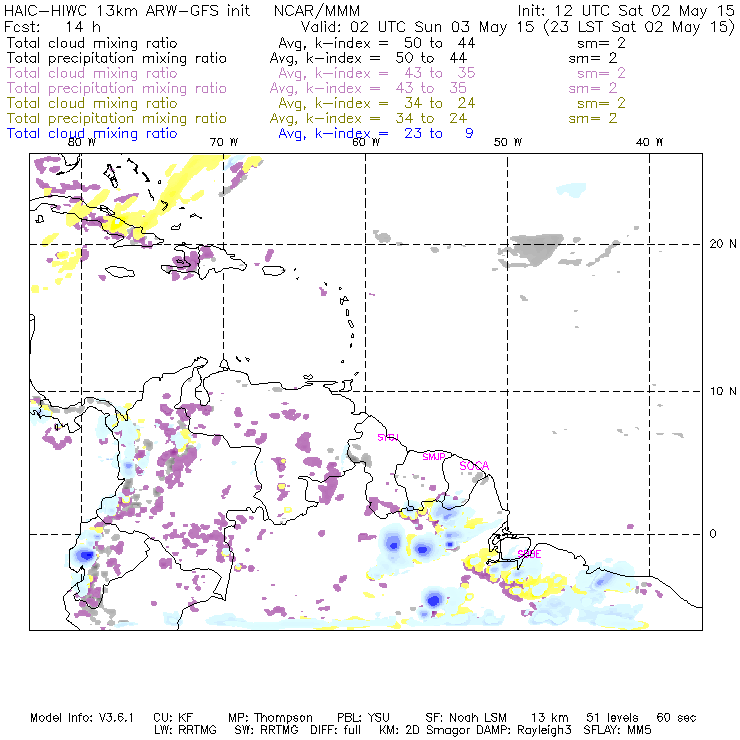Click the '0' equator latitude label
740x740 pixels.
[x=713, y=534]
